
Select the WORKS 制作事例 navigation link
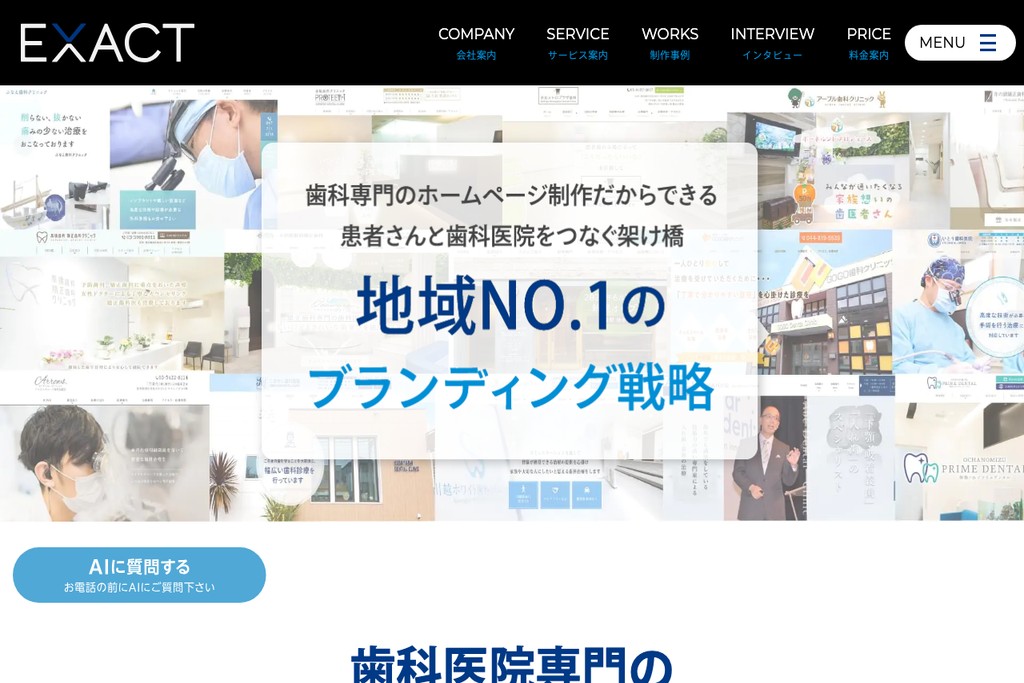(670, 43)
